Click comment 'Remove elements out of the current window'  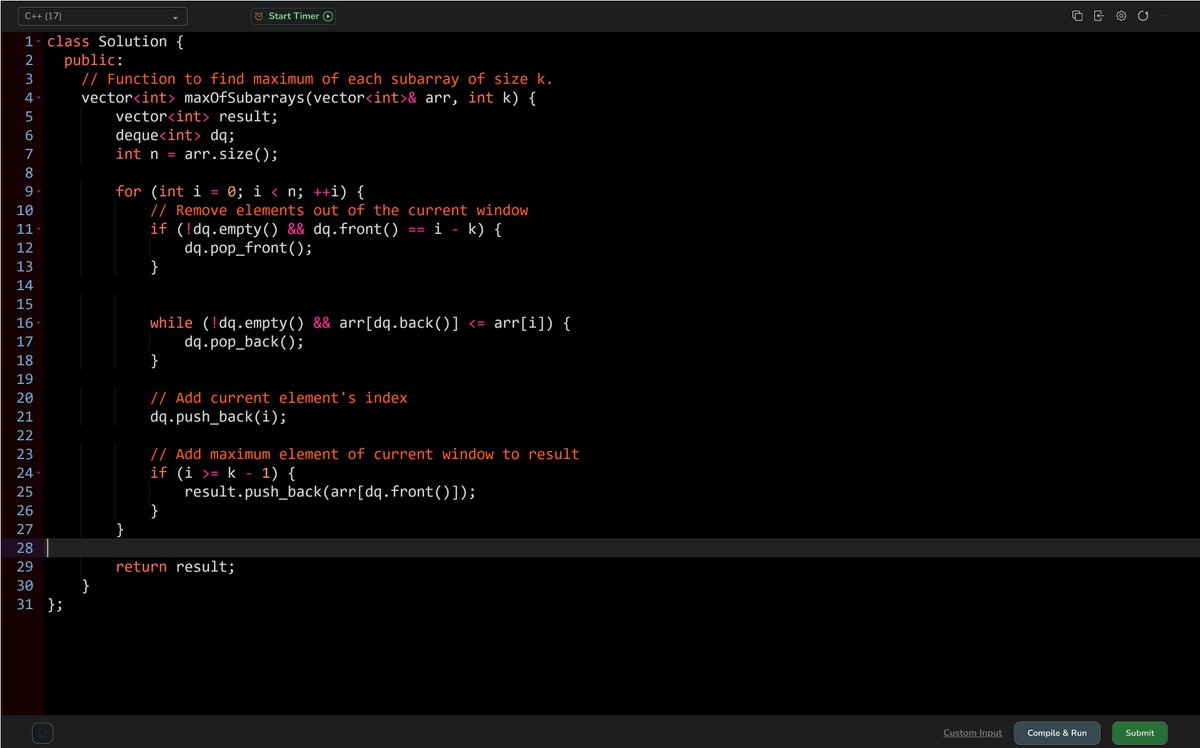coord(339,211)
